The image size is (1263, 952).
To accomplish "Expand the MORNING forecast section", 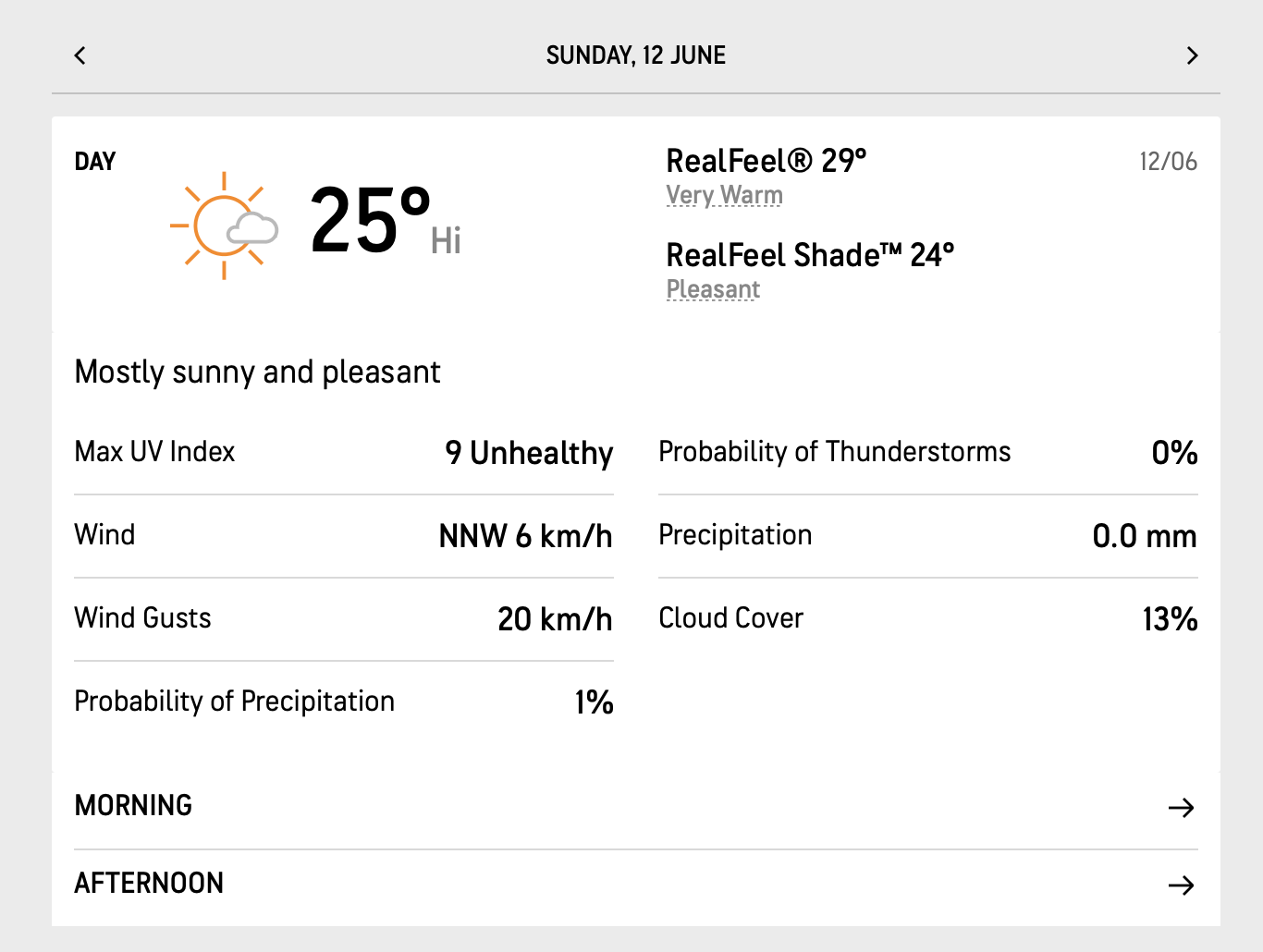I will [x=134, y=806].
